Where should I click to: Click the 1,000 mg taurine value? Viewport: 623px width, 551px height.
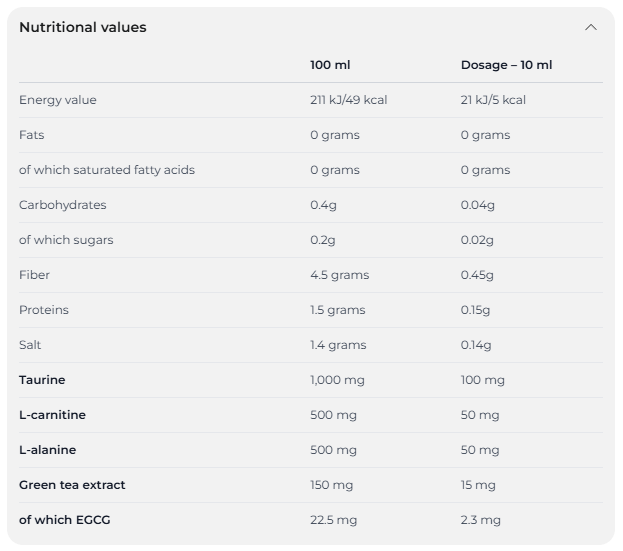pos(337,380)
